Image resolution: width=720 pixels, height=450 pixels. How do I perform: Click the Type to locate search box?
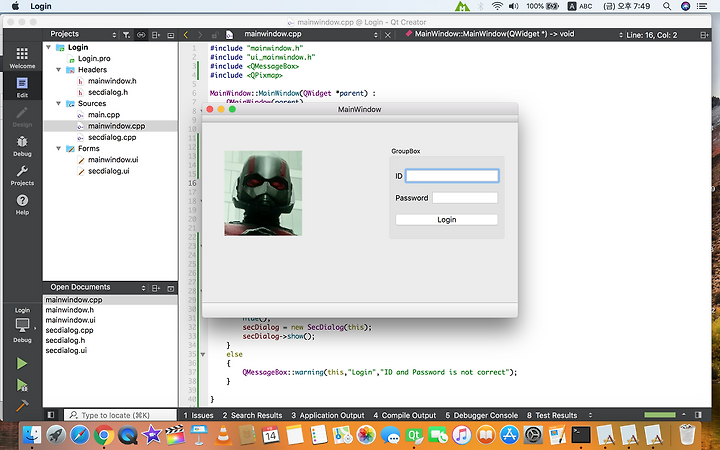click(x=120, y=415)
